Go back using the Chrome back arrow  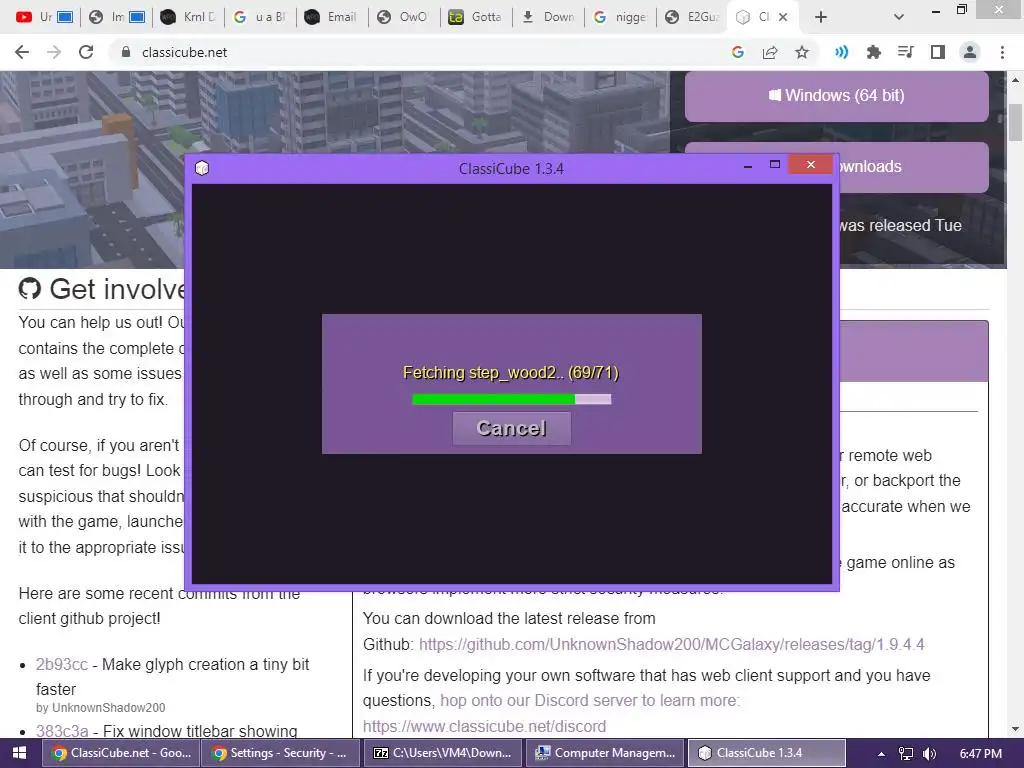coord(22,52)
